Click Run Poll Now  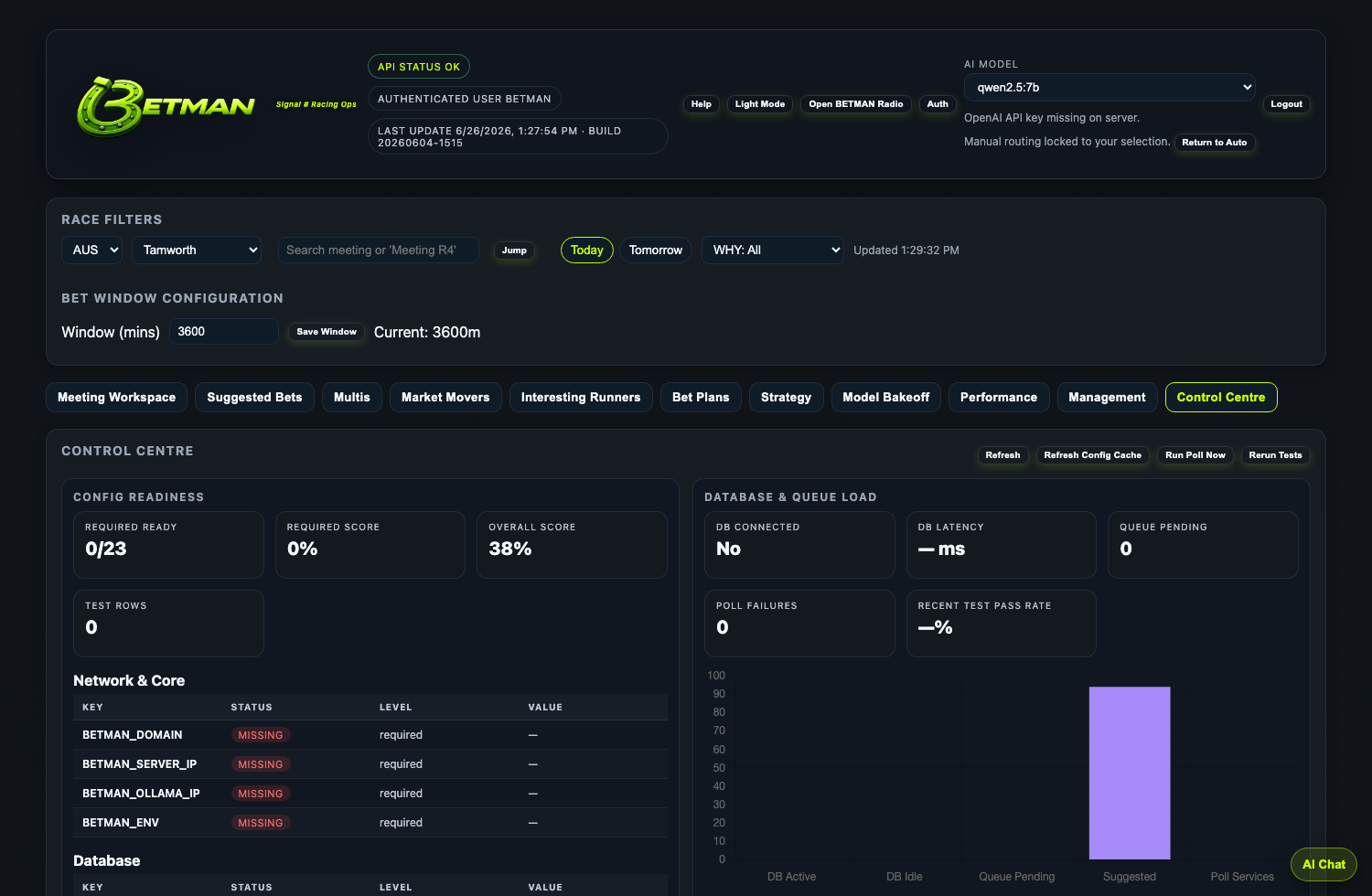1195,455
